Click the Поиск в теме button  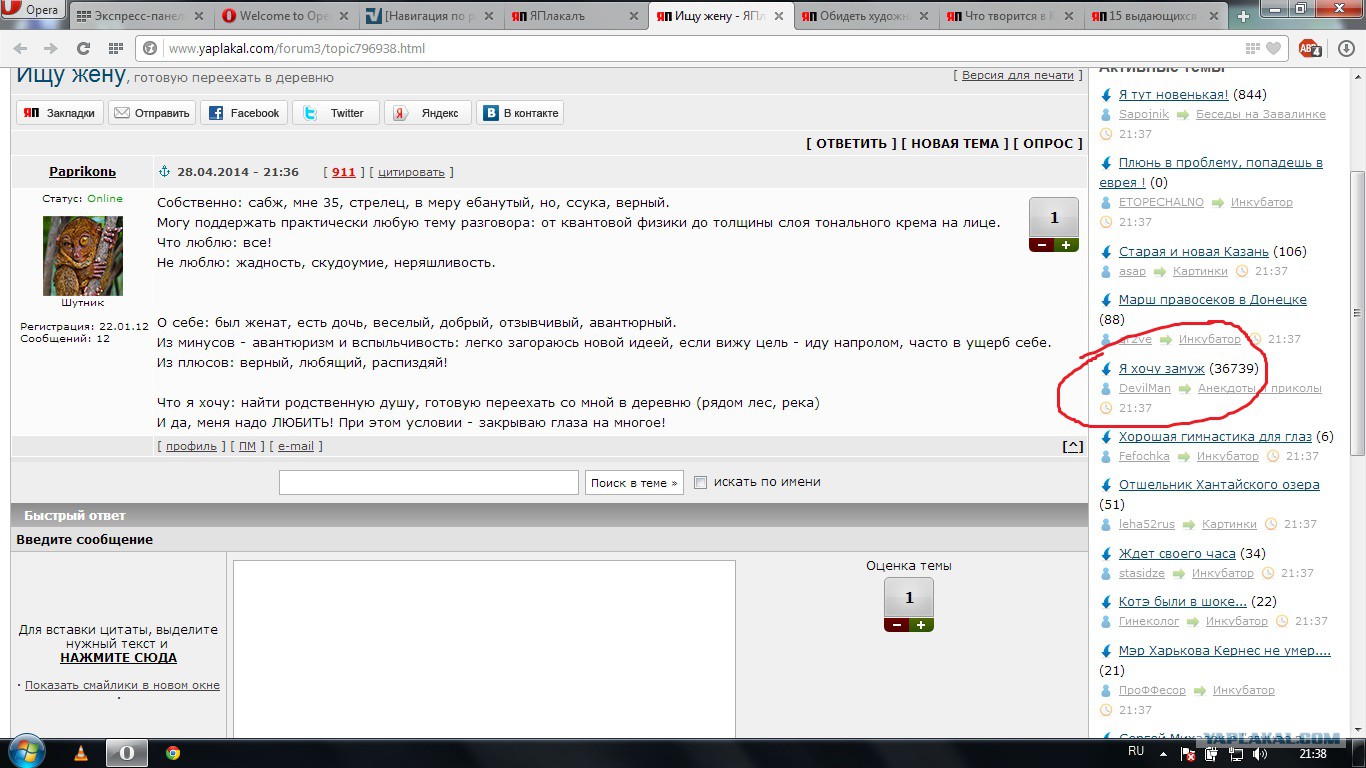[634, 482]
